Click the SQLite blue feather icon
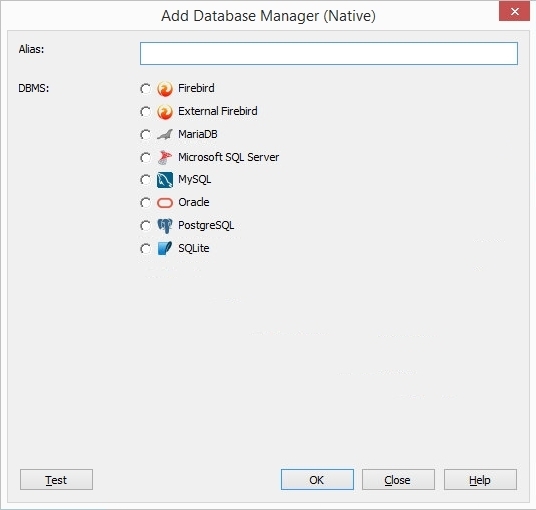The image size is (536, 510). click(165, 249)
